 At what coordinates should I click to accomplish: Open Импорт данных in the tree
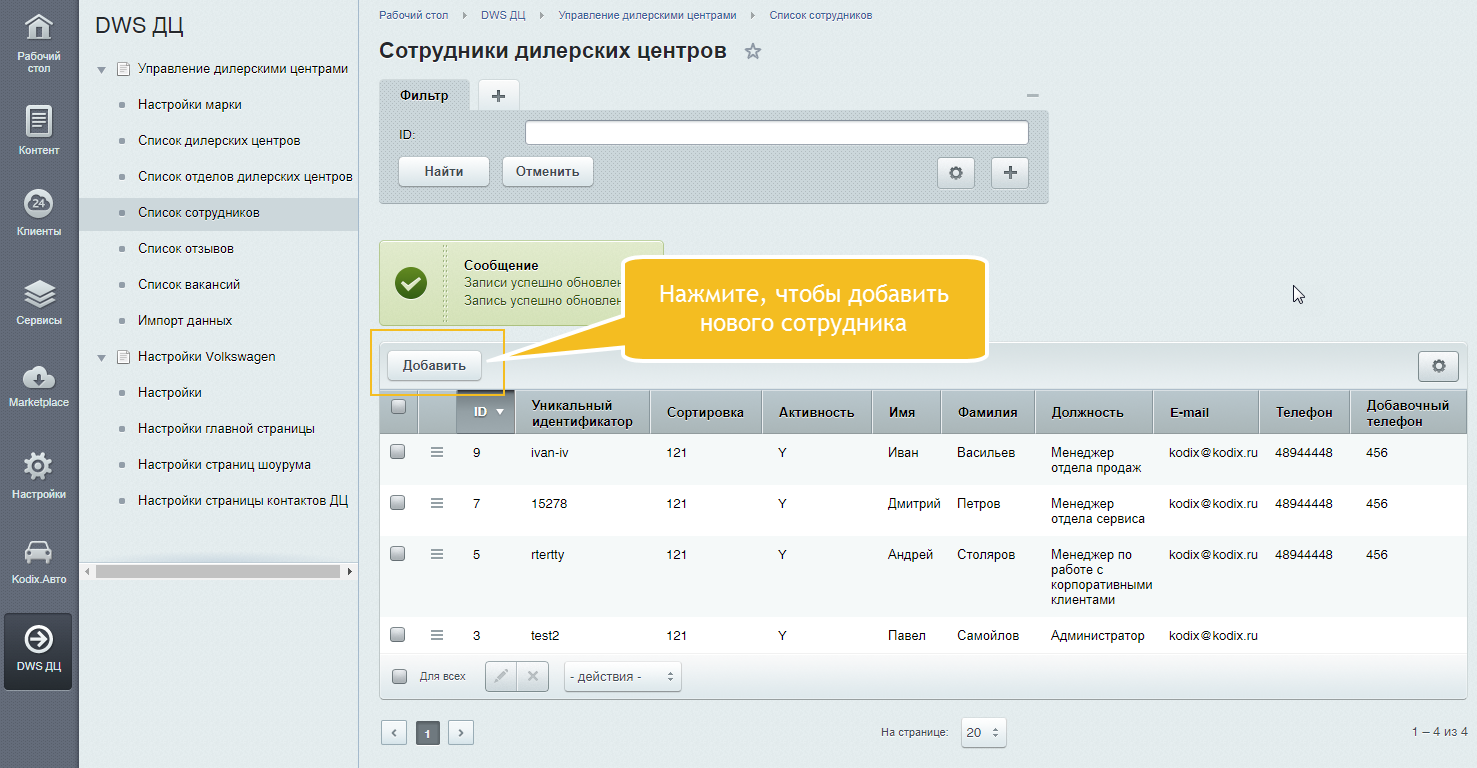pyautogui.click(x=185, y=321)
